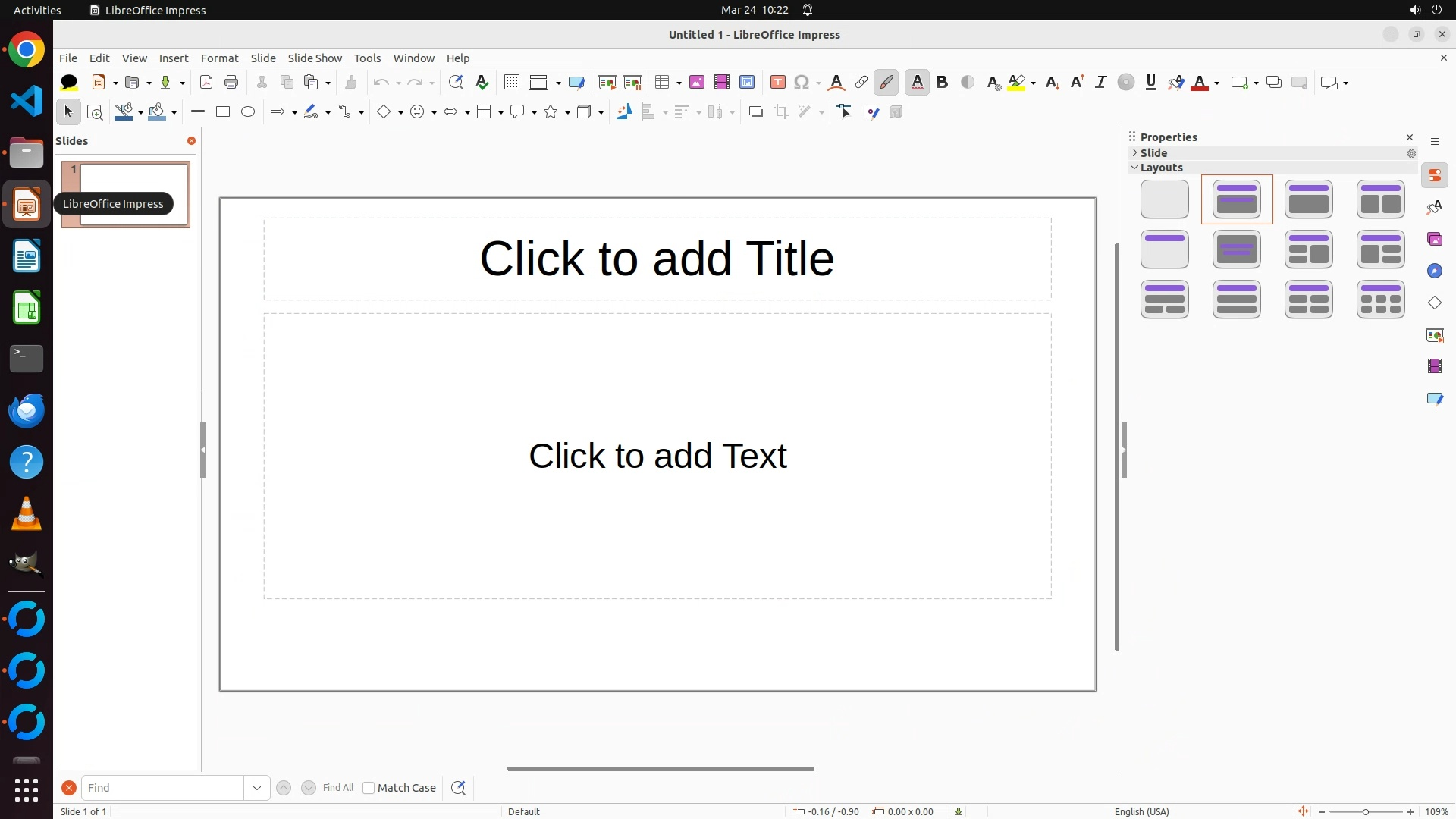Select the Ellipse drawing tool
Screen dimensions: 1456x819
point(248,112)
